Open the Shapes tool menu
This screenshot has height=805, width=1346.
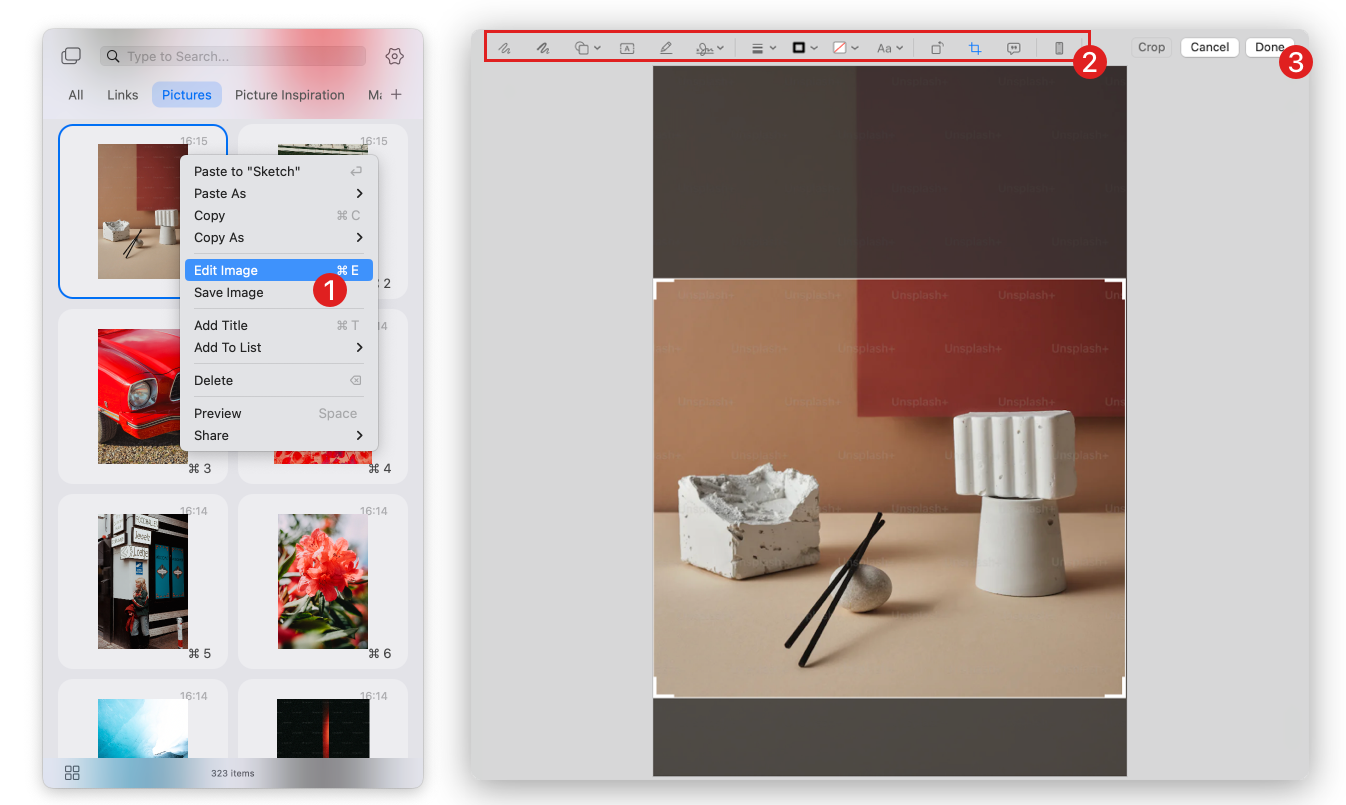point(587,47)
